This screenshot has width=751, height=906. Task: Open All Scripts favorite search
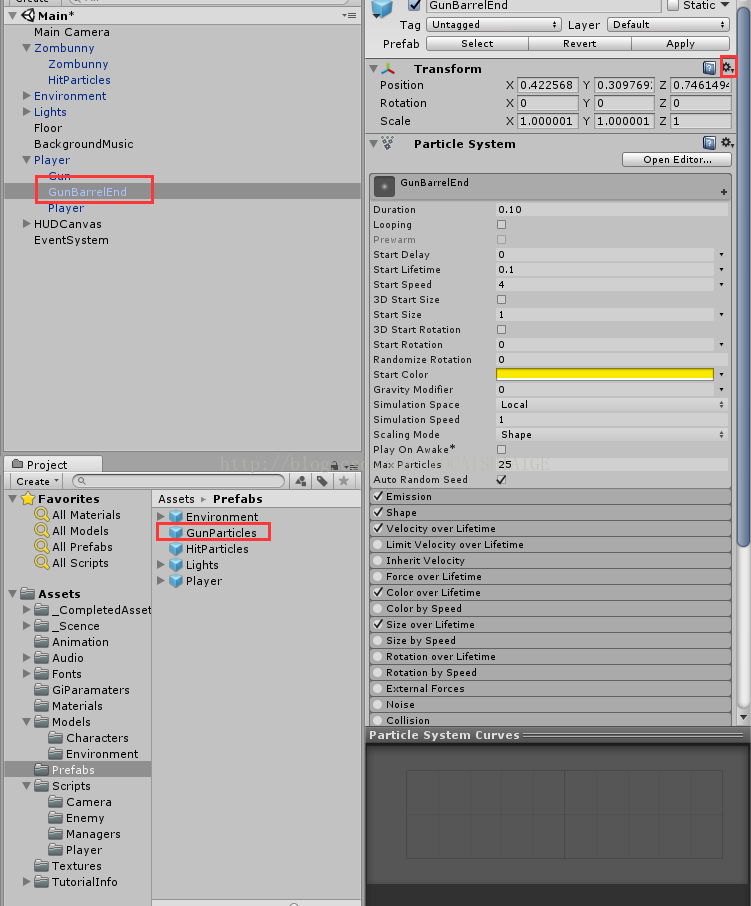[x=72, y=563]
